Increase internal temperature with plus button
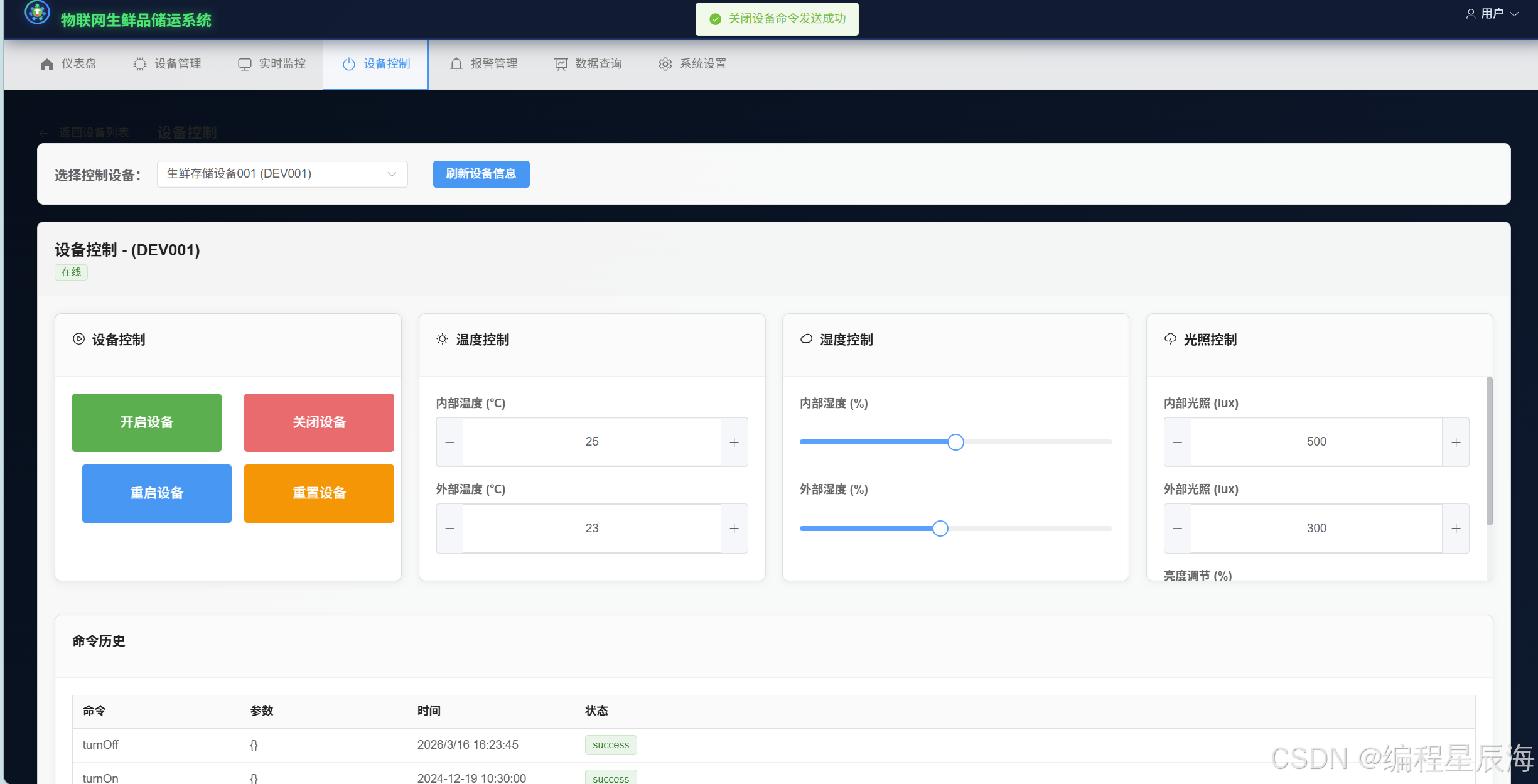 pyautogui.click(x=734, y=442)
